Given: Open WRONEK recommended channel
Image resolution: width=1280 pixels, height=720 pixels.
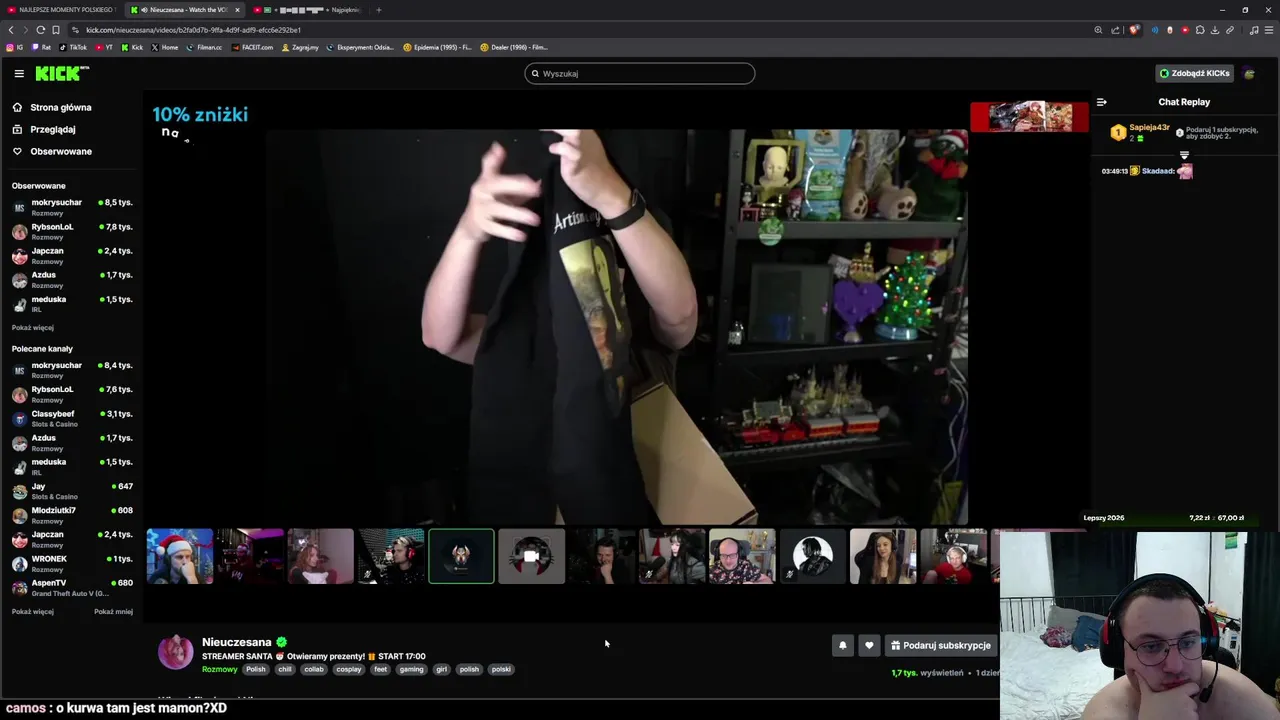Looking at the screenshot, I should (x=72, y=563).
